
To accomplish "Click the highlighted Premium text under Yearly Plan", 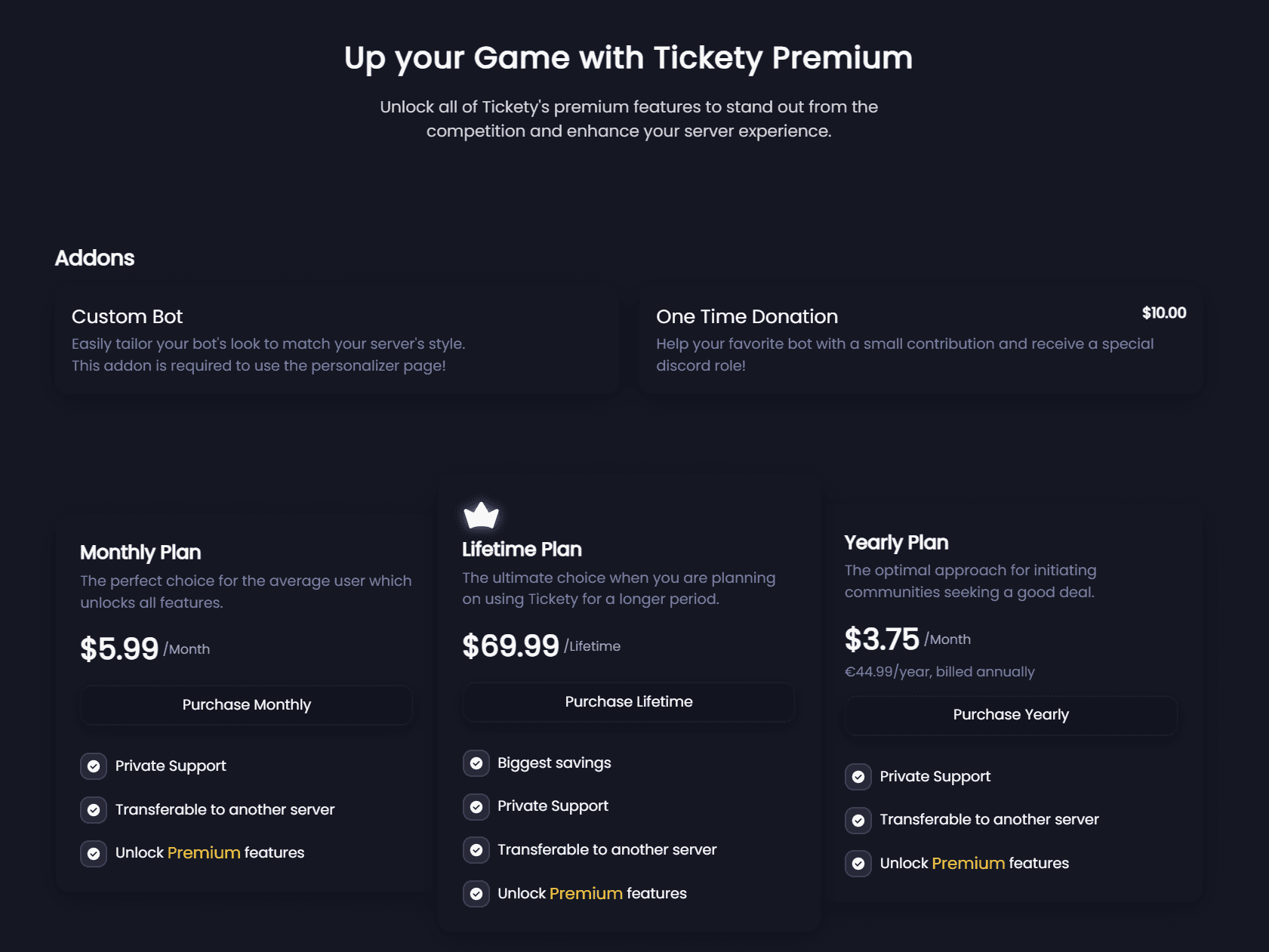I will click(x=969, y=863).
